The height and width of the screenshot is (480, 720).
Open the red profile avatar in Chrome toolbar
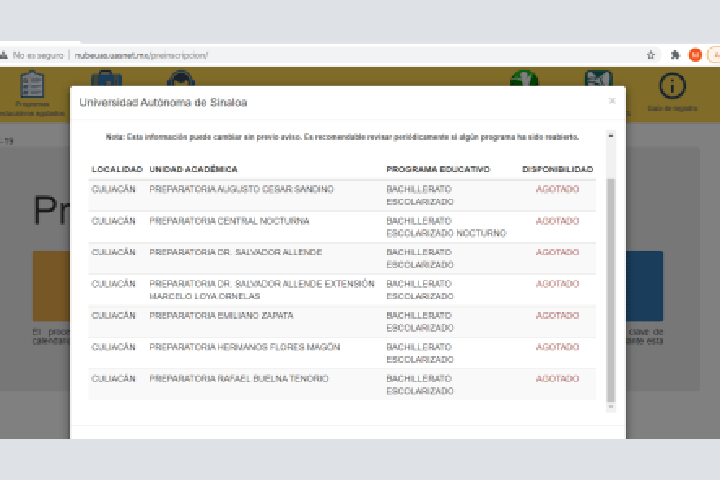click(x=695, y=55)
